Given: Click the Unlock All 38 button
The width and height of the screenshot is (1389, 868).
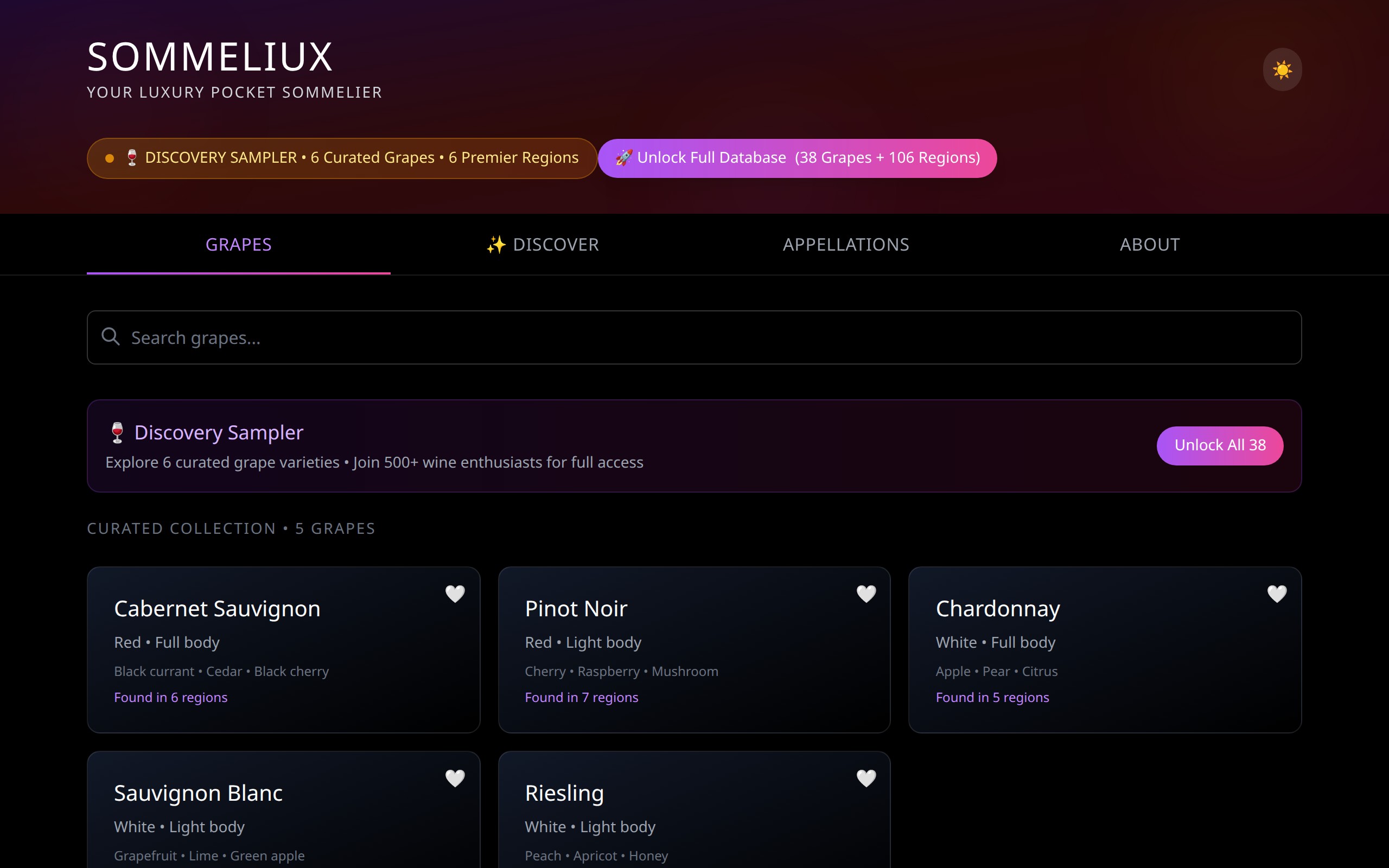Looking at the screenshot, I should point(1220,445).
